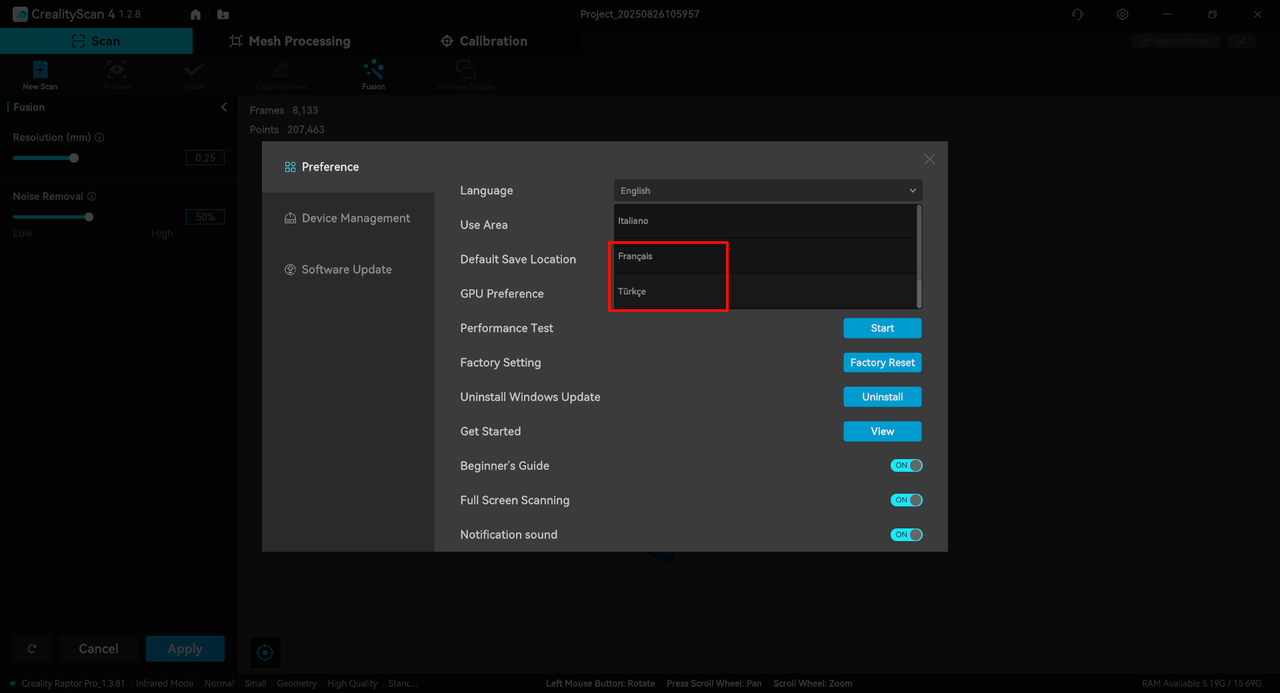The height and width of the screenshot is (693, 1280).
Task: Disable Full Screen Scanning switch
Action: (906, 500)
